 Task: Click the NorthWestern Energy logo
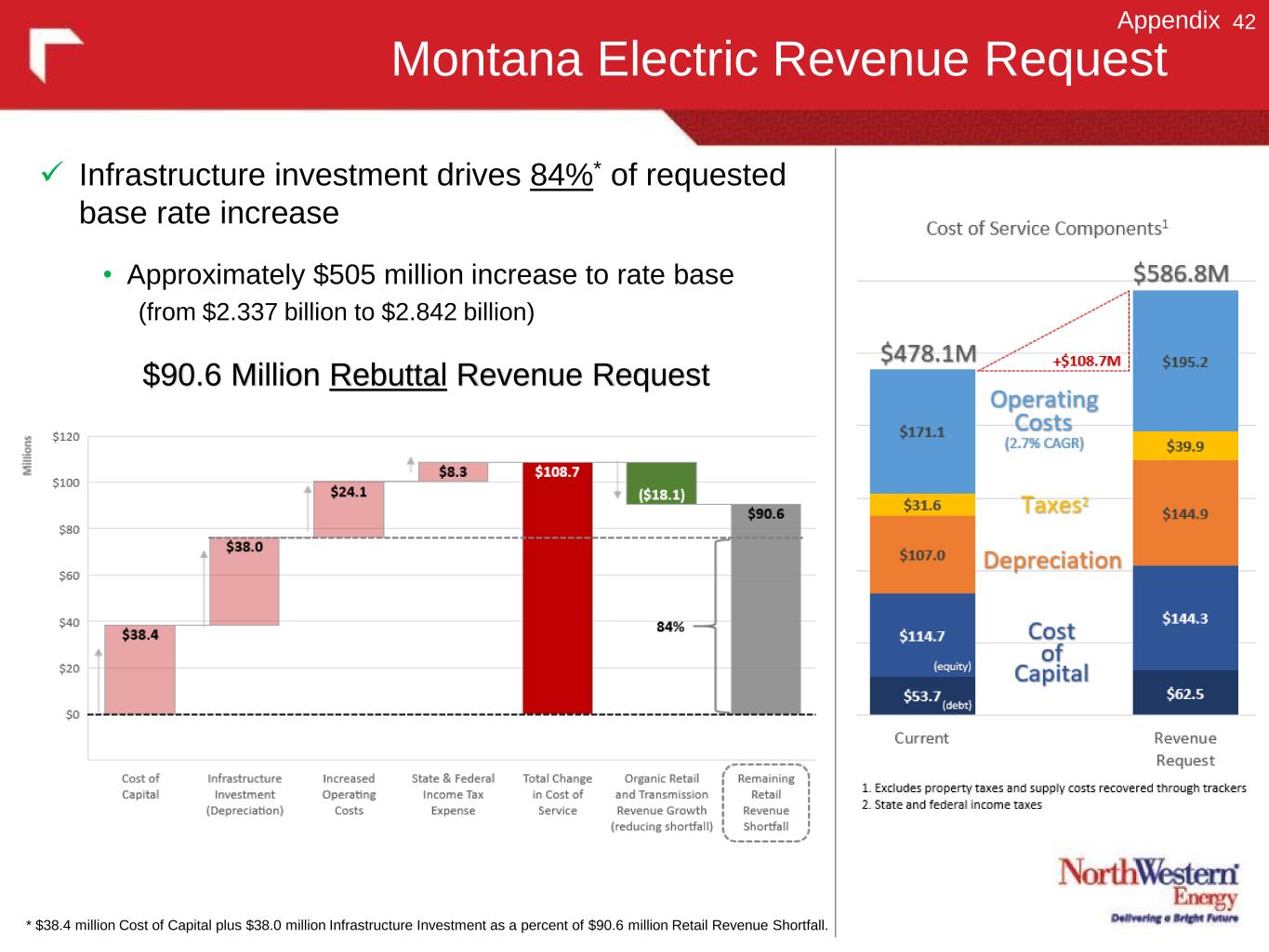pyautogui.click(x=1149, y=889)
